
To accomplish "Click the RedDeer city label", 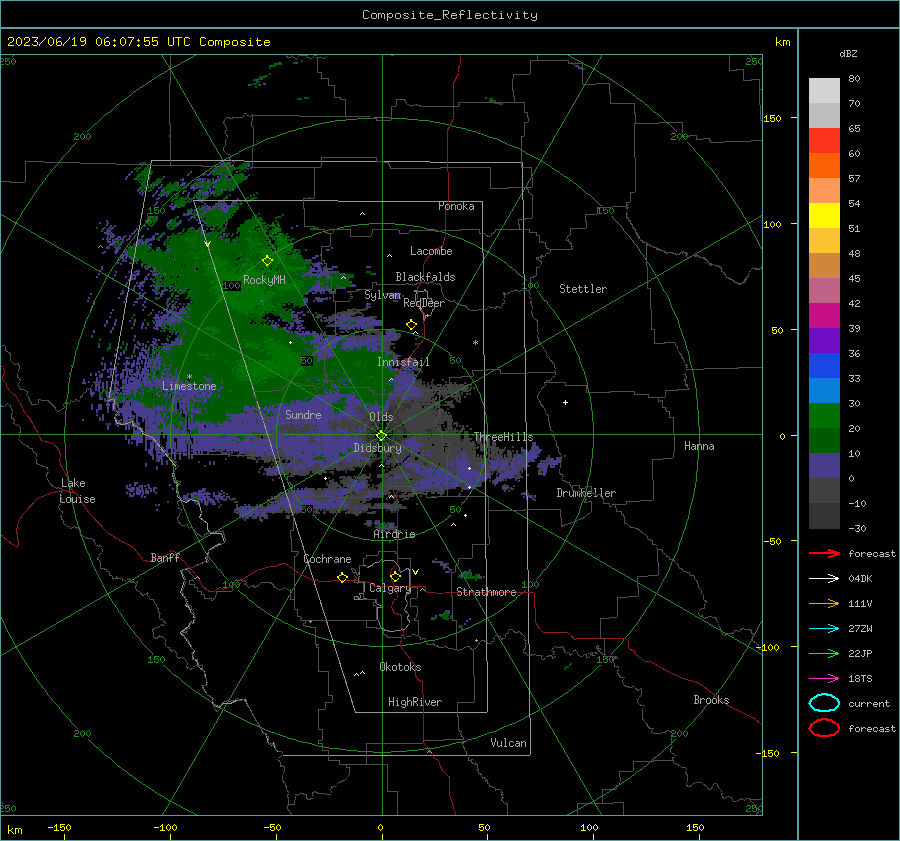I will (424, 303).
